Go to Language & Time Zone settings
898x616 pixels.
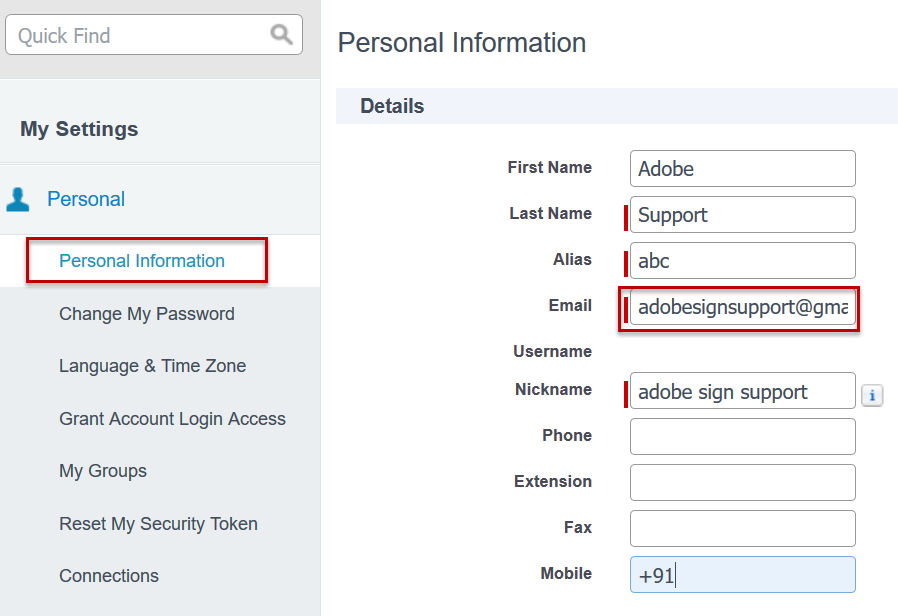click(x=152, y=366)
